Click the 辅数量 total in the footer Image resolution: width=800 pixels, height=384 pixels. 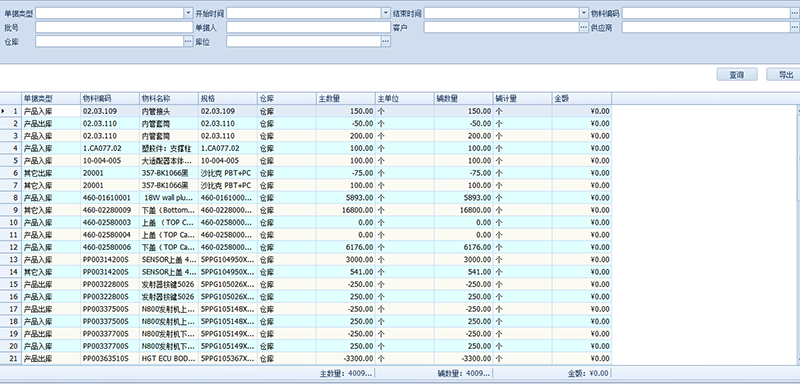[464, 373]
